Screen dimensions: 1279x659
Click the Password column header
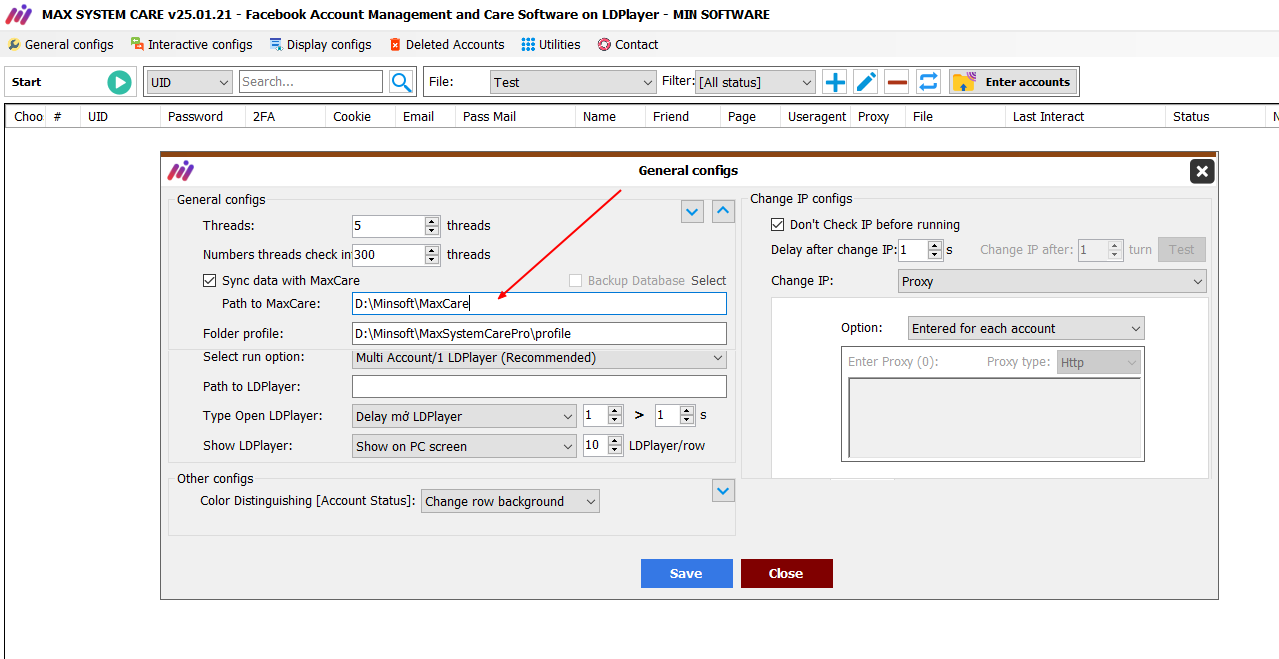pyautogui.click(x=196, y=117)
